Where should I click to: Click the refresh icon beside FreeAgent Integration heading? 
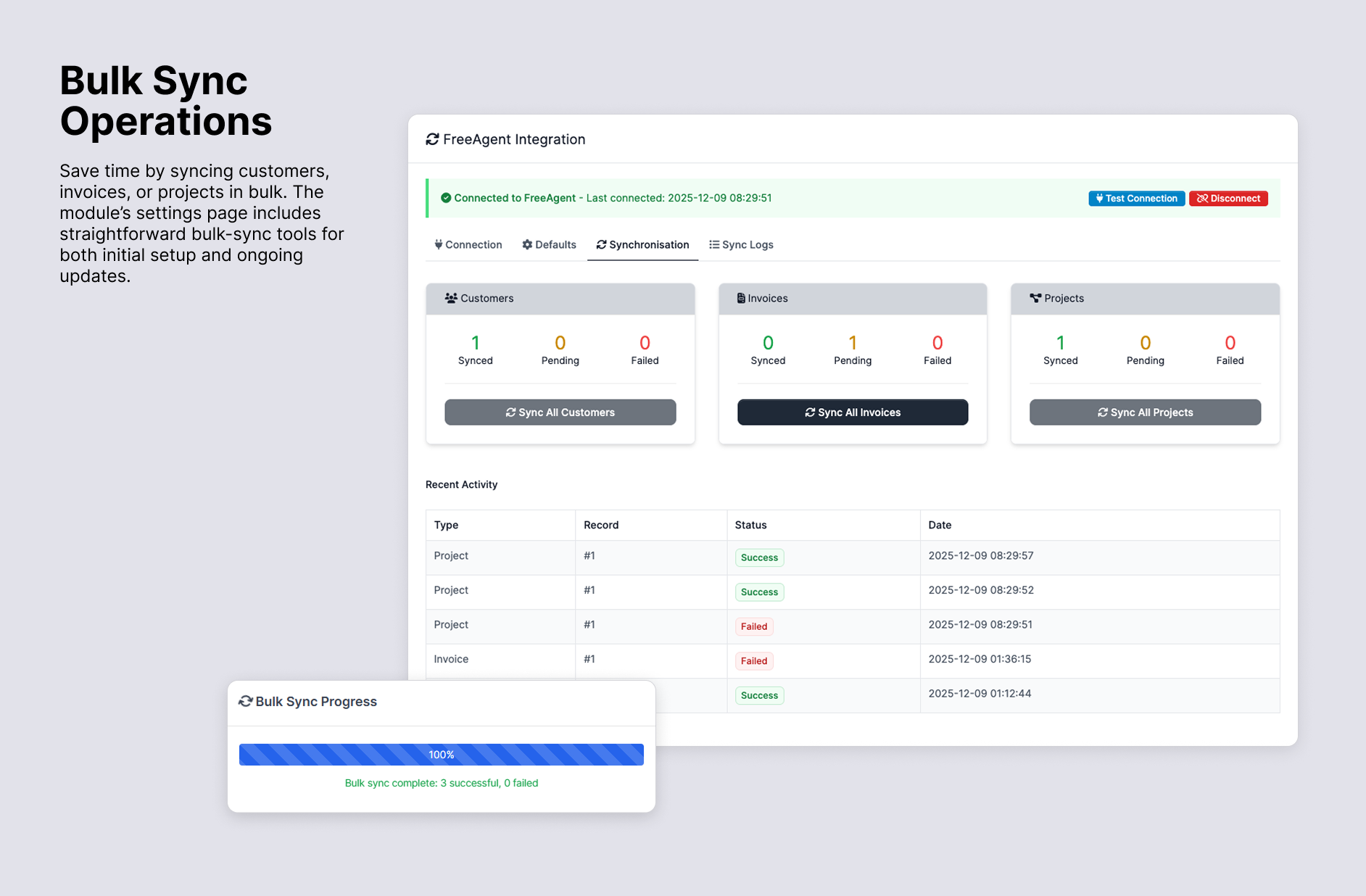click(x=432, y=138)
